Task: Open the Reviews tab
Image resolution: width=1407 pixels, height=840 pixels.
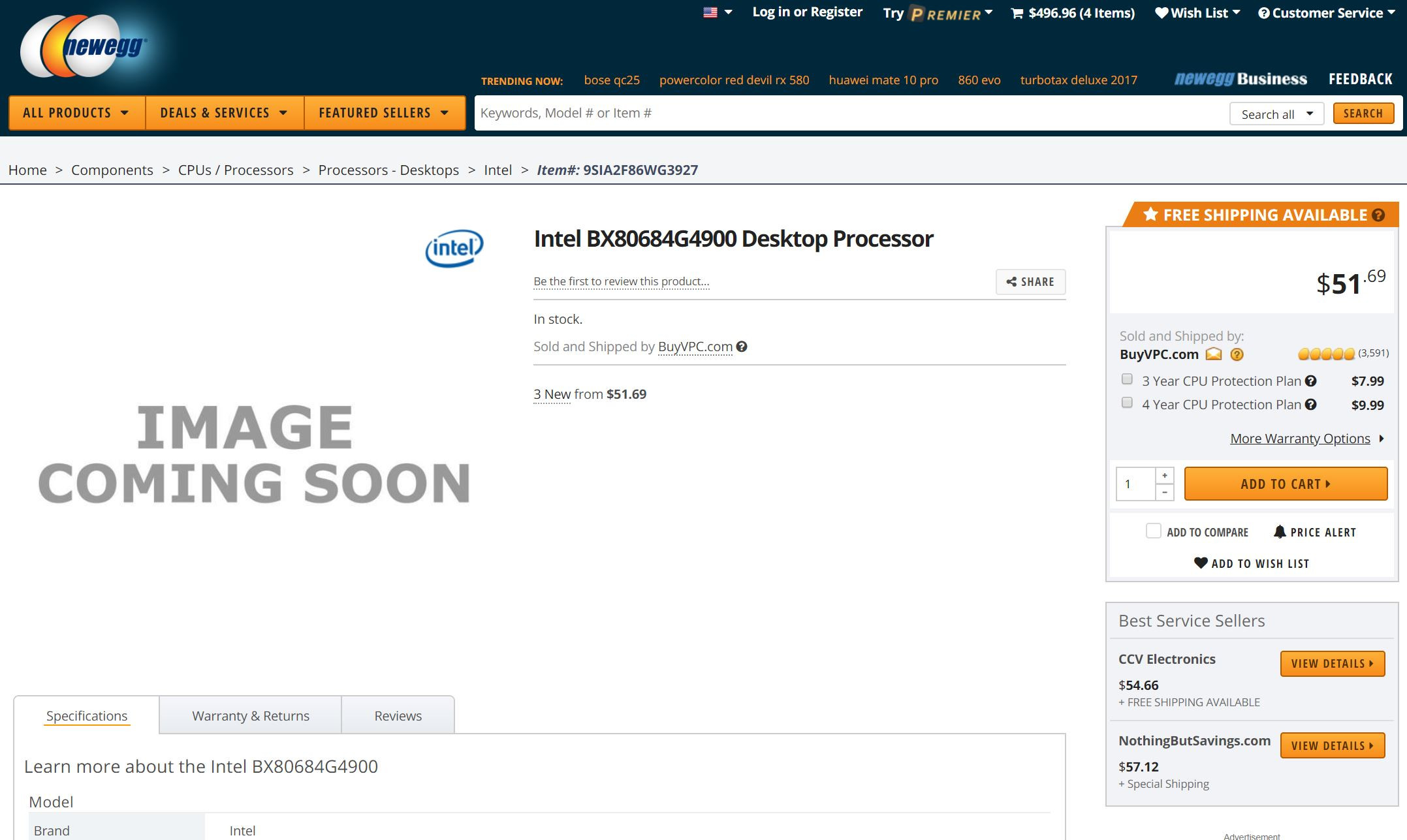Action: click(398, 716)
